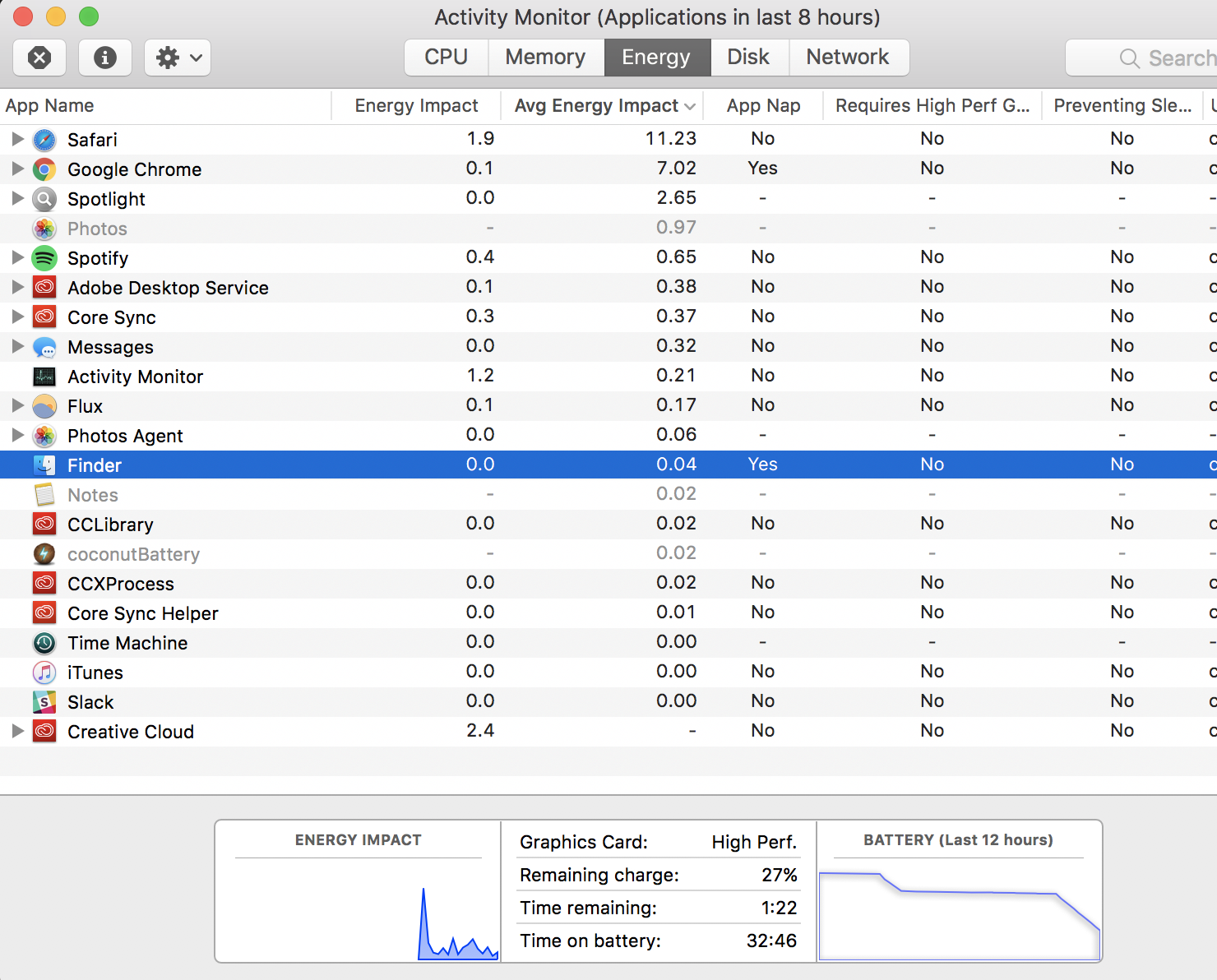Sort by the Energy Impact column header
The height and width of the screenshot is (980, 1217).
pyautogui.click(x=416, y=106)
